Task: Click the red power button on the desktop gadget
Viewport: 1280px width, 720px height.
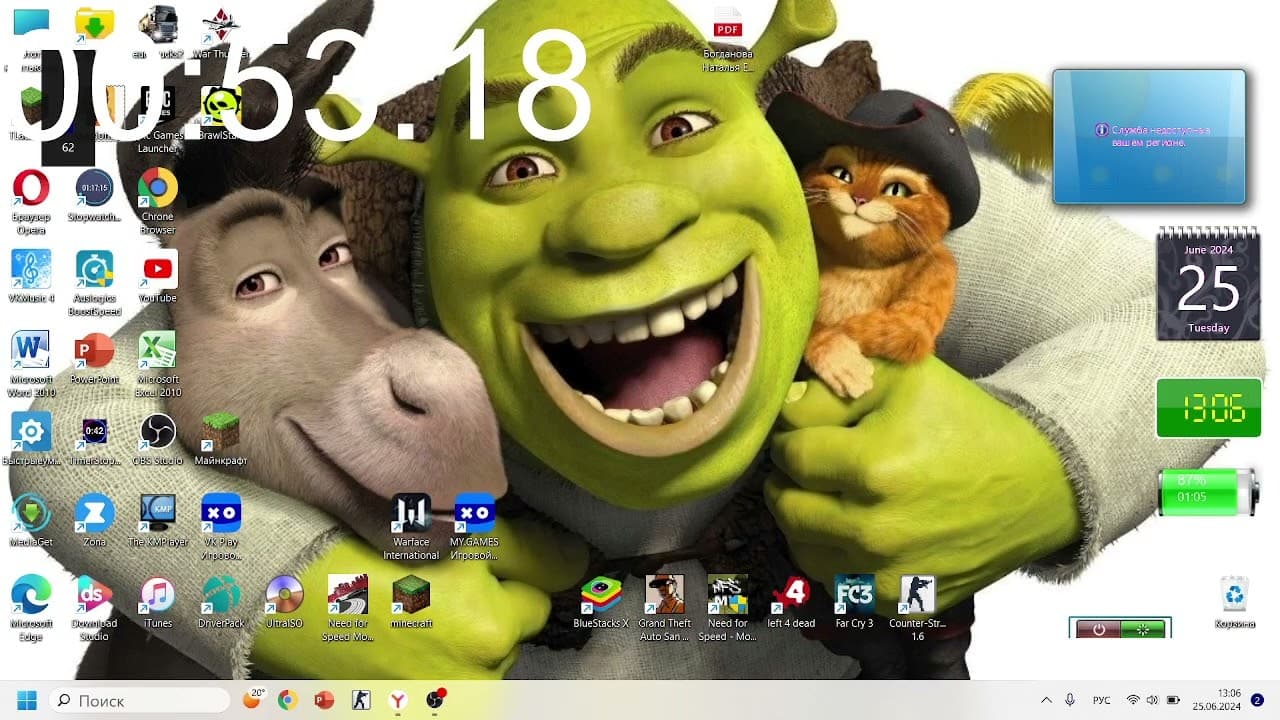Action: [x=1098, y=629]
